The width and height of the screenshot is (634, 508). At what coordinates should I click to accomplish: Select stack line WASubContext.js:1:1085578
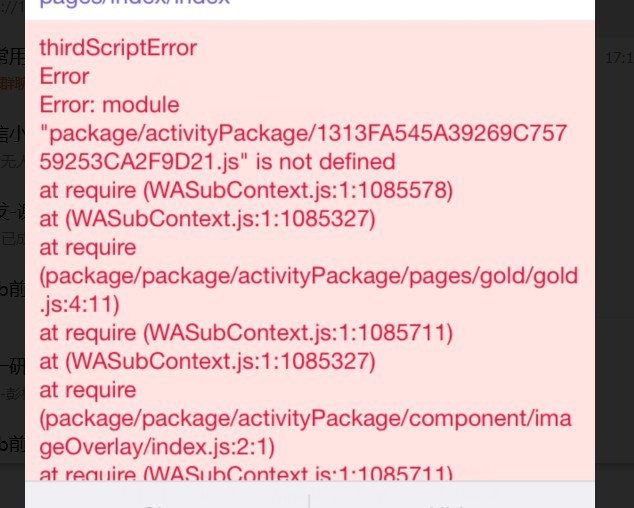point(246,190)
